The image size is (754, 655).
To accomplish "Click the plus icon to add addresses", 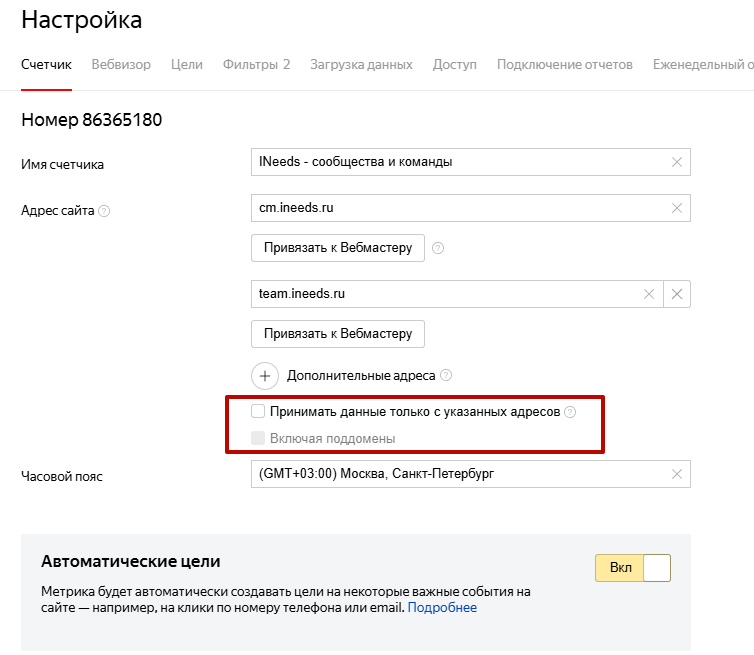I will pyautogui.click(x=265, y=376).
